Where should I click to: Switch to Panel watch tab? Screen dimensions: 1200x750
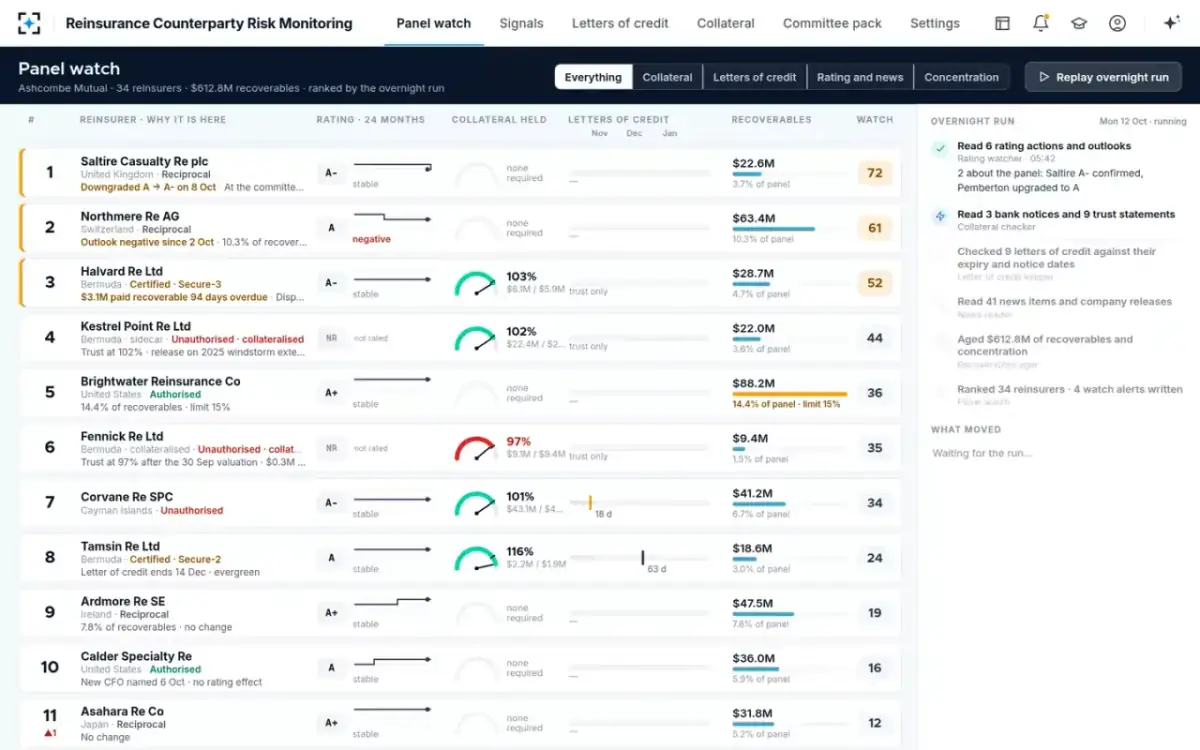click(x=433, y=23)
